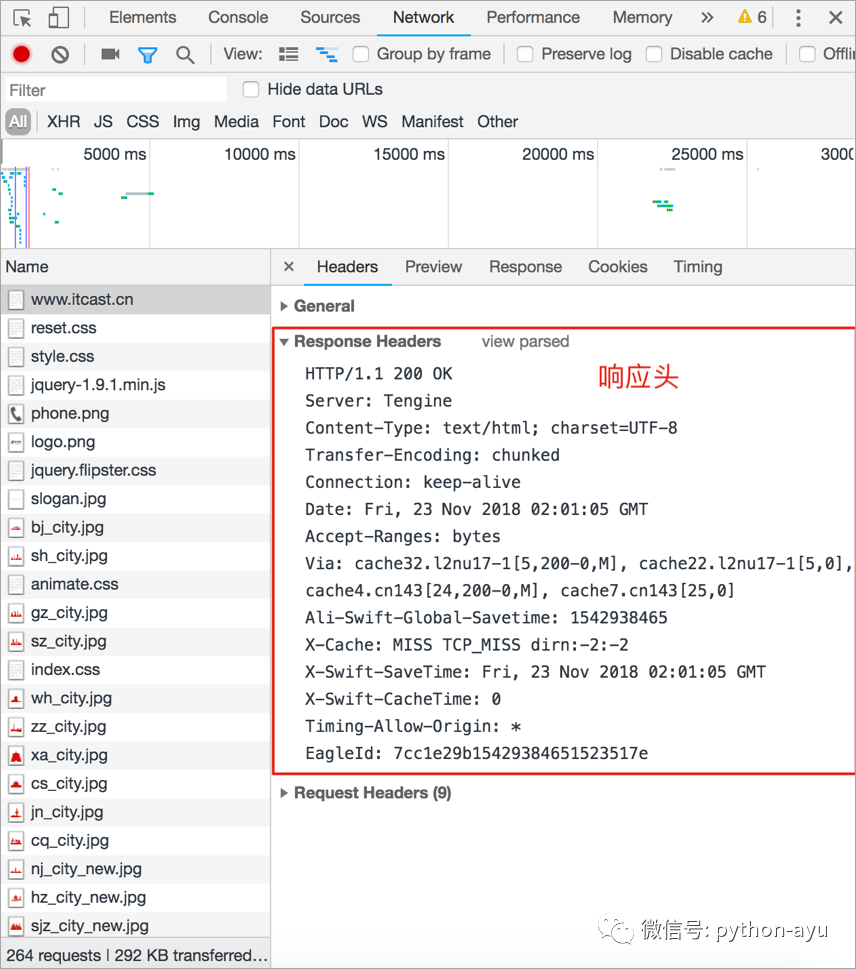Open network search with the magnifier icon
This screenshot has width=856, height=969.
[x=184, y=54]
